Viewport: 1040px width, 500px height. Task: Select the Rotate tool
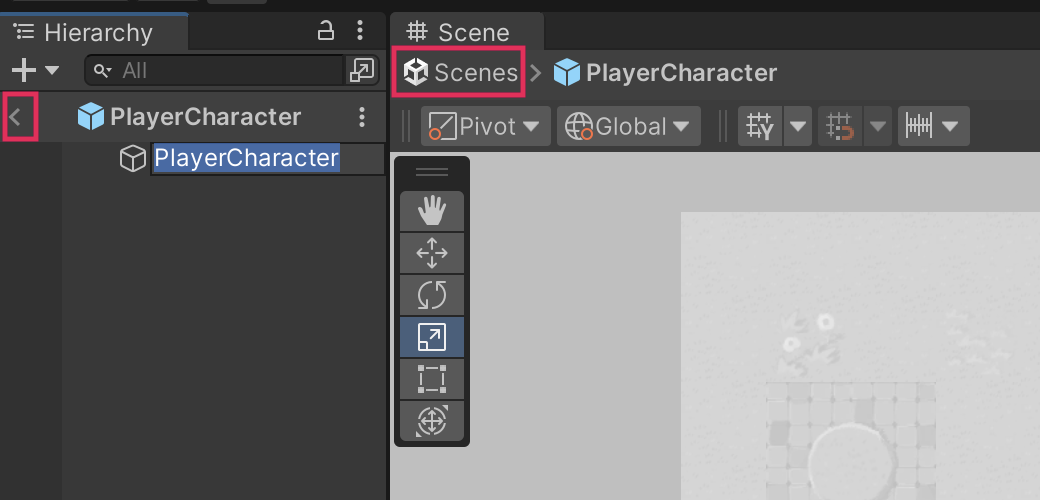[431, 295]
